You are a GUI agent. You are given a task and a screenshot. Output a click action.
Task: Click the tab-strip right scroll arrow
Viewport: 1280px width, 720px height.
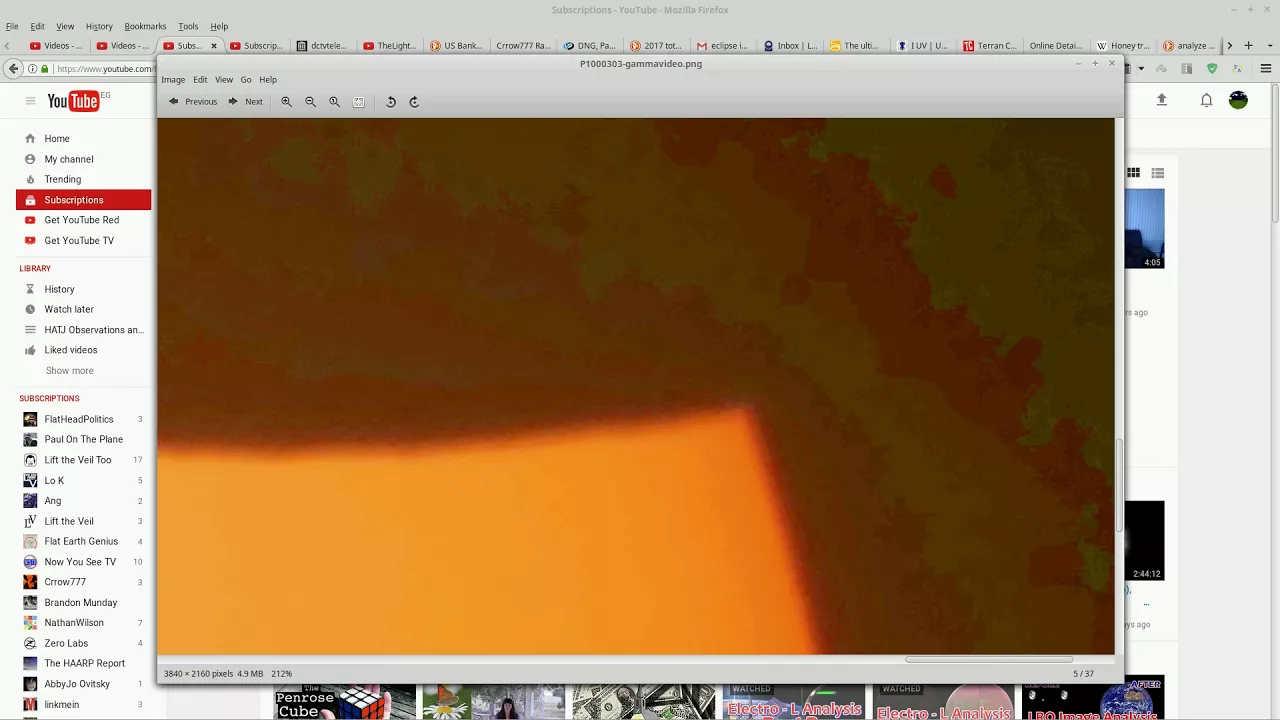[1229, 45]
